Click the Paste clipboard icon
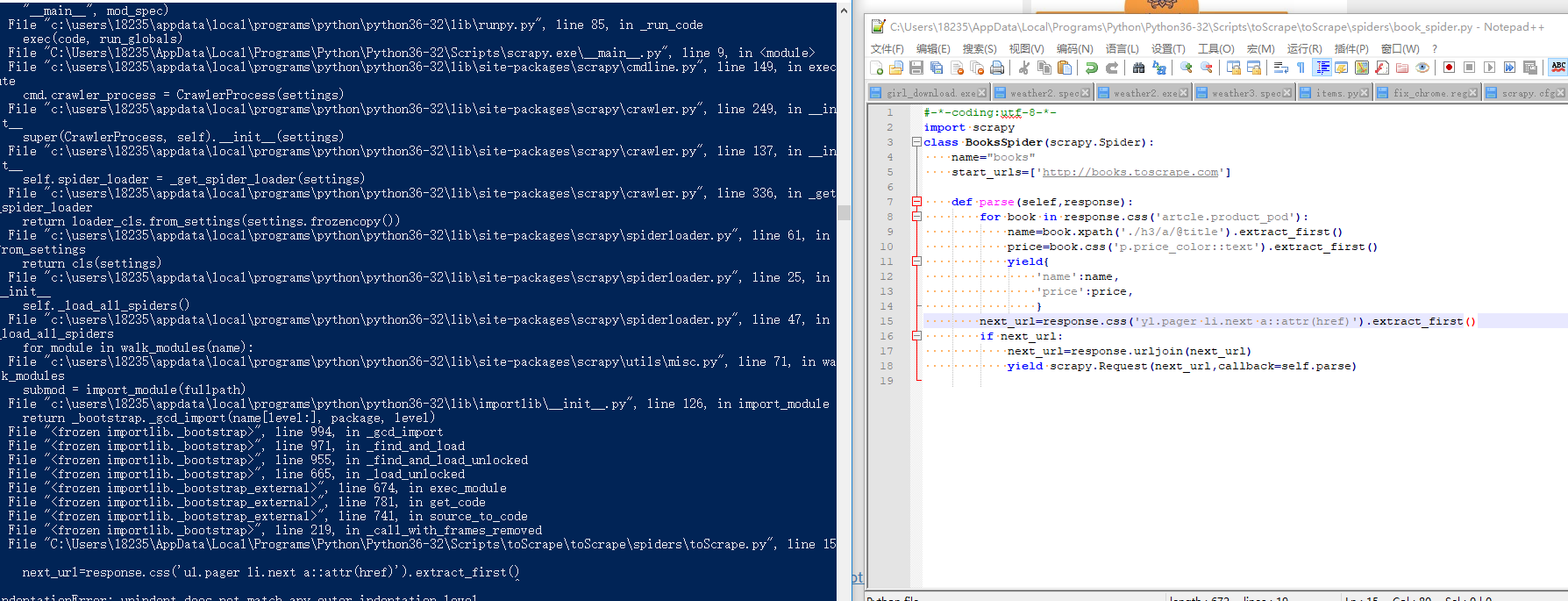Screen dimensions: 1568x601 point(1065,68)
